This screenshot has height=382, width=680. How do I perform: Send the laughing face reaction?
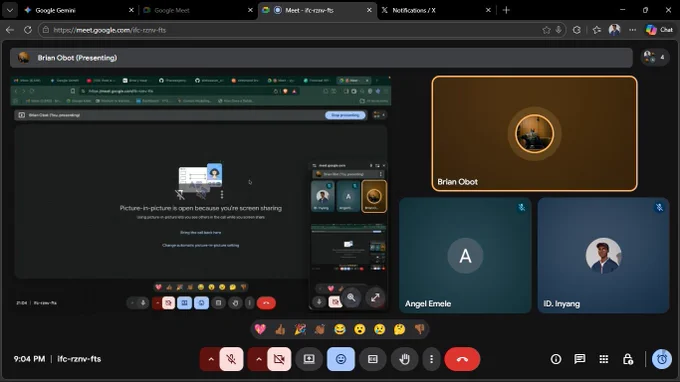coord(340,329)
